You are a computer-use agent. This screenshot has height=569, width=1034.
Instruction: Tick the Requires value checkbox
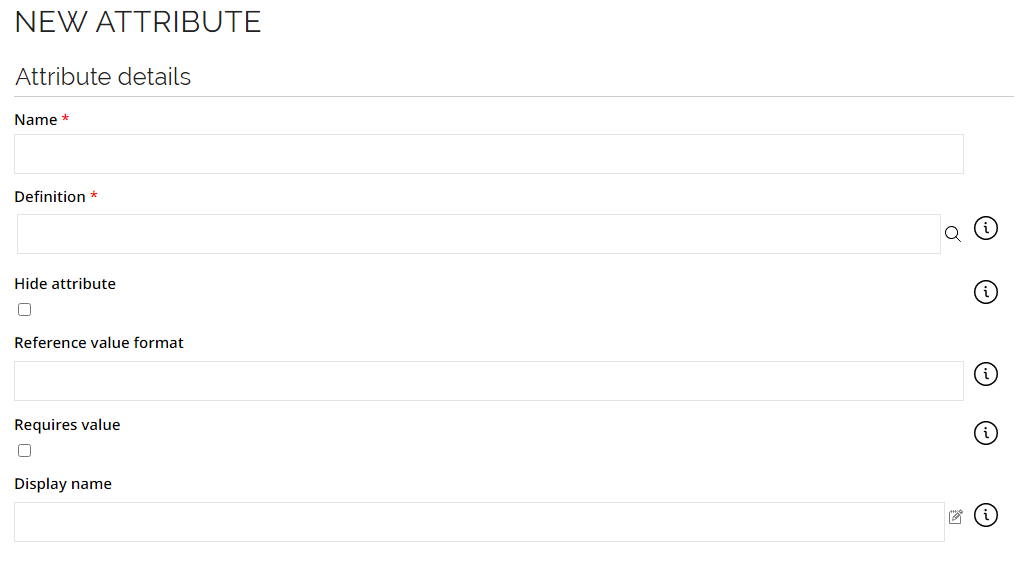24,450
